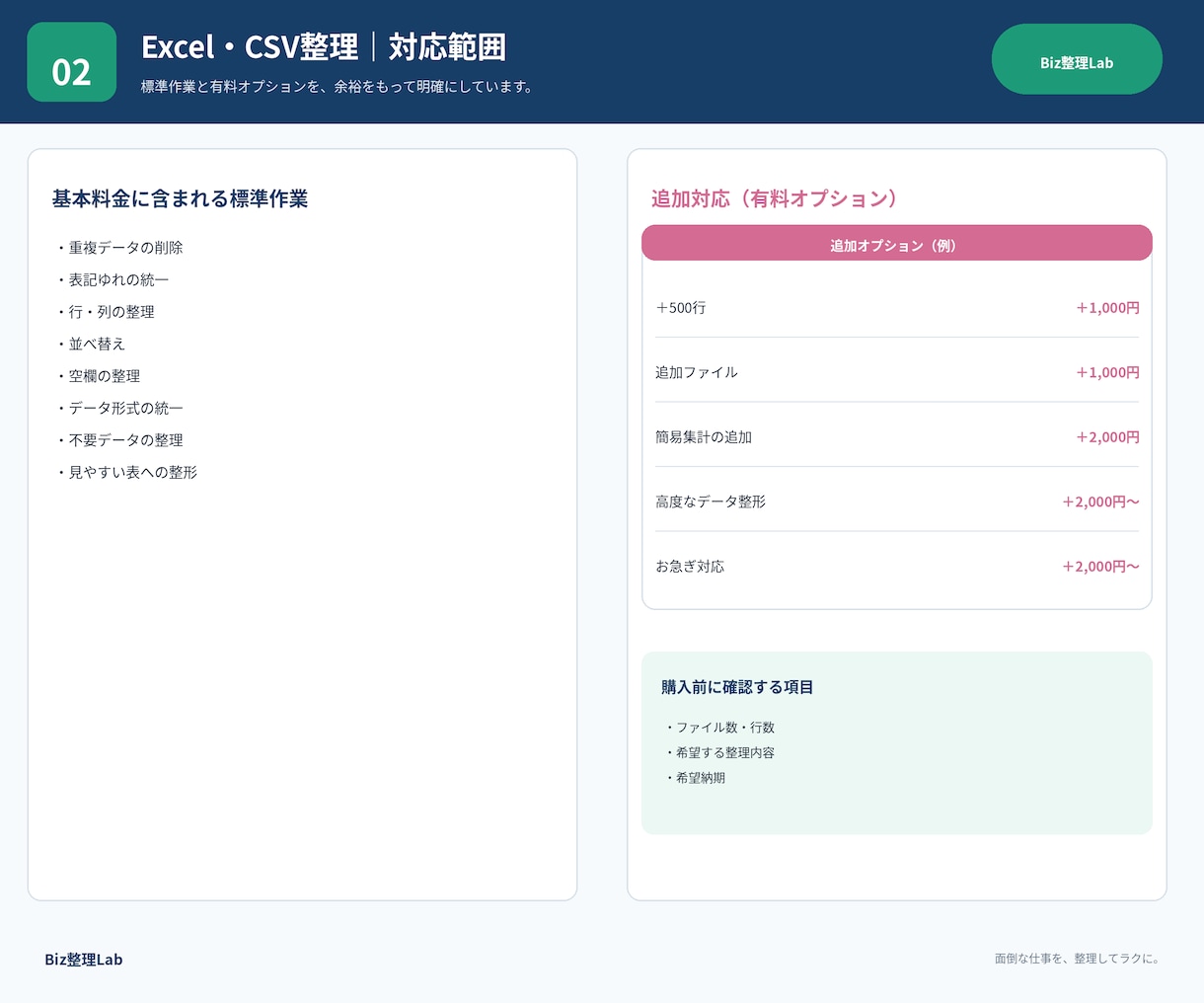Click the heading 購入前に確認する項目
This screenshot has width=1204, height=1003.
tap(737, 687)
